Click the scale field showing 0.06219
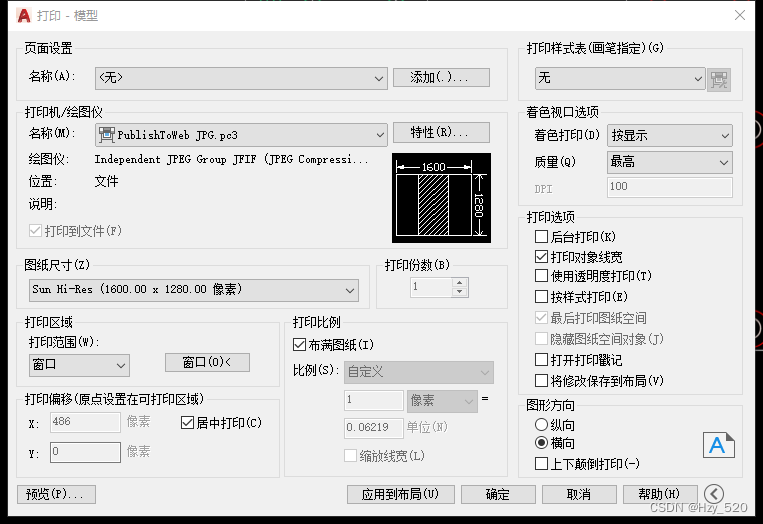The image size is (763, 524). 374,428
